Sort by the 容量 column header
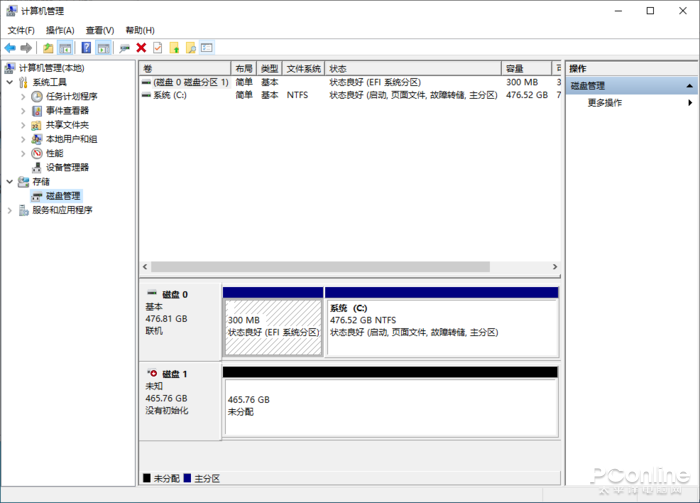700x503 pixels. pyautogui.click(x=526, y=69)
